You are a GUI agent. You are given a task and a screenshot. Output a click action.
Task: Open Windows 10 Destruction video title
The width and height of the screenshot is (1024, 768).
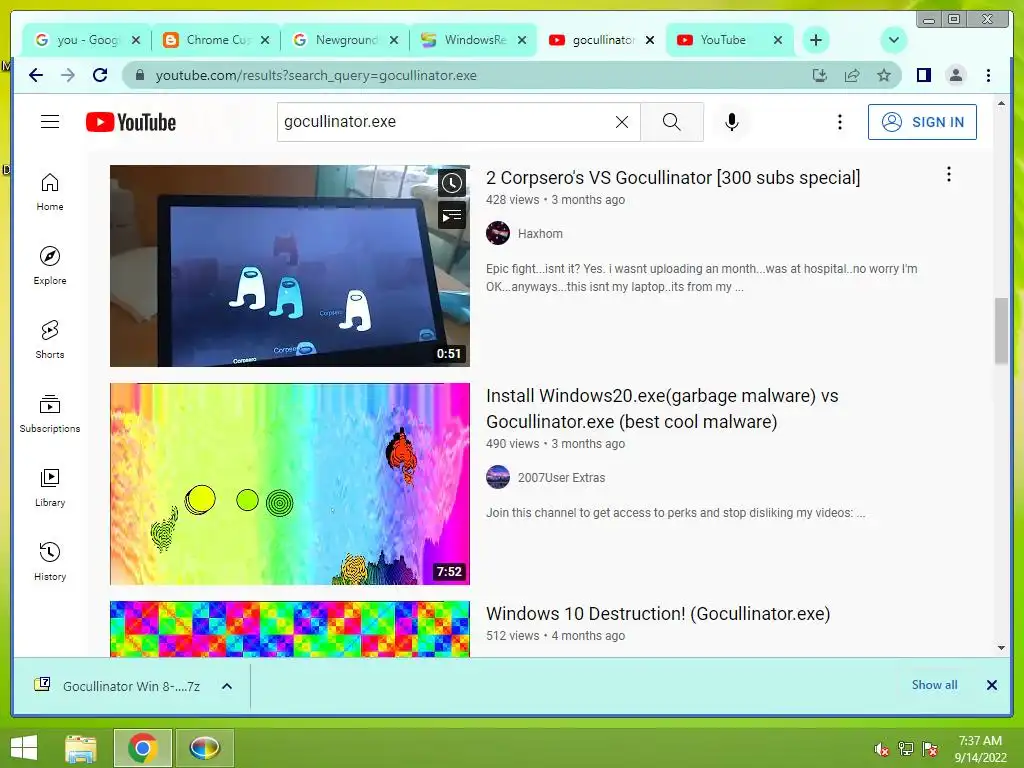[x=658, y=614]
